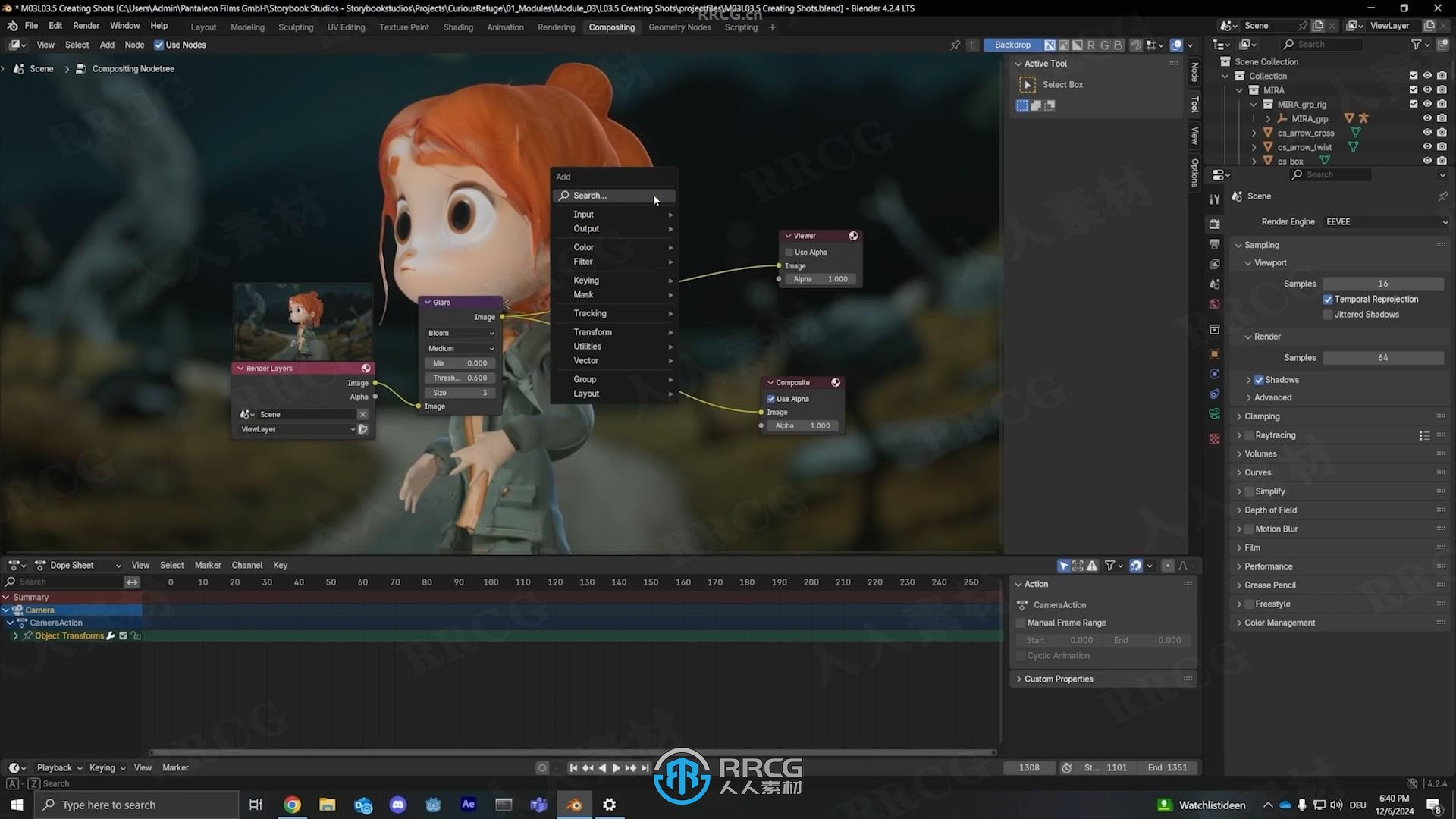Open the Dope Sheet mode dropdown
Image resolution: width=1456 pixels, height=819 pixels.
78,566
